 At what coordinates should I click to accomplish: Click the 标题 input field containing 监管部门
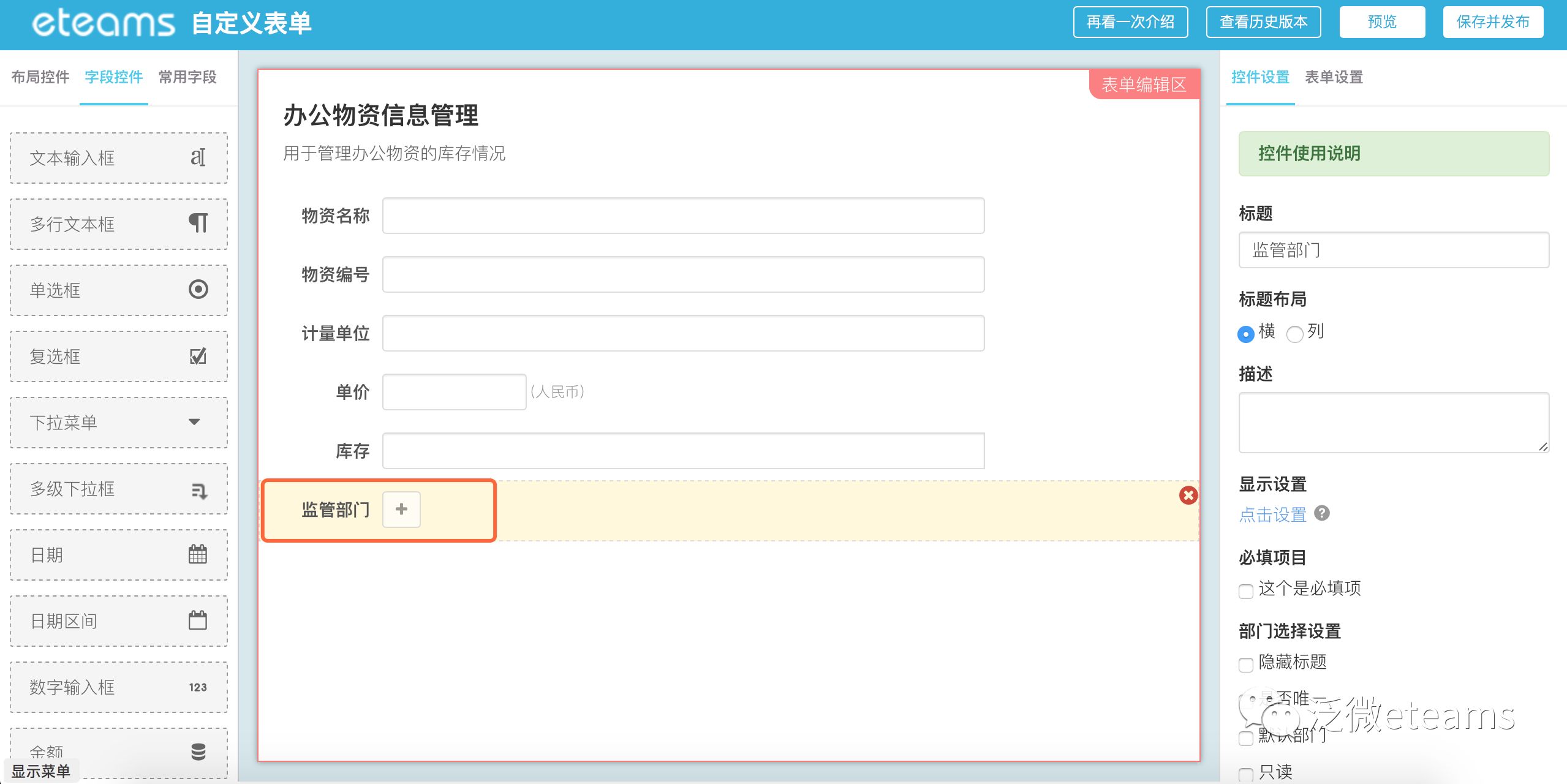click(x=1393, y=250)
